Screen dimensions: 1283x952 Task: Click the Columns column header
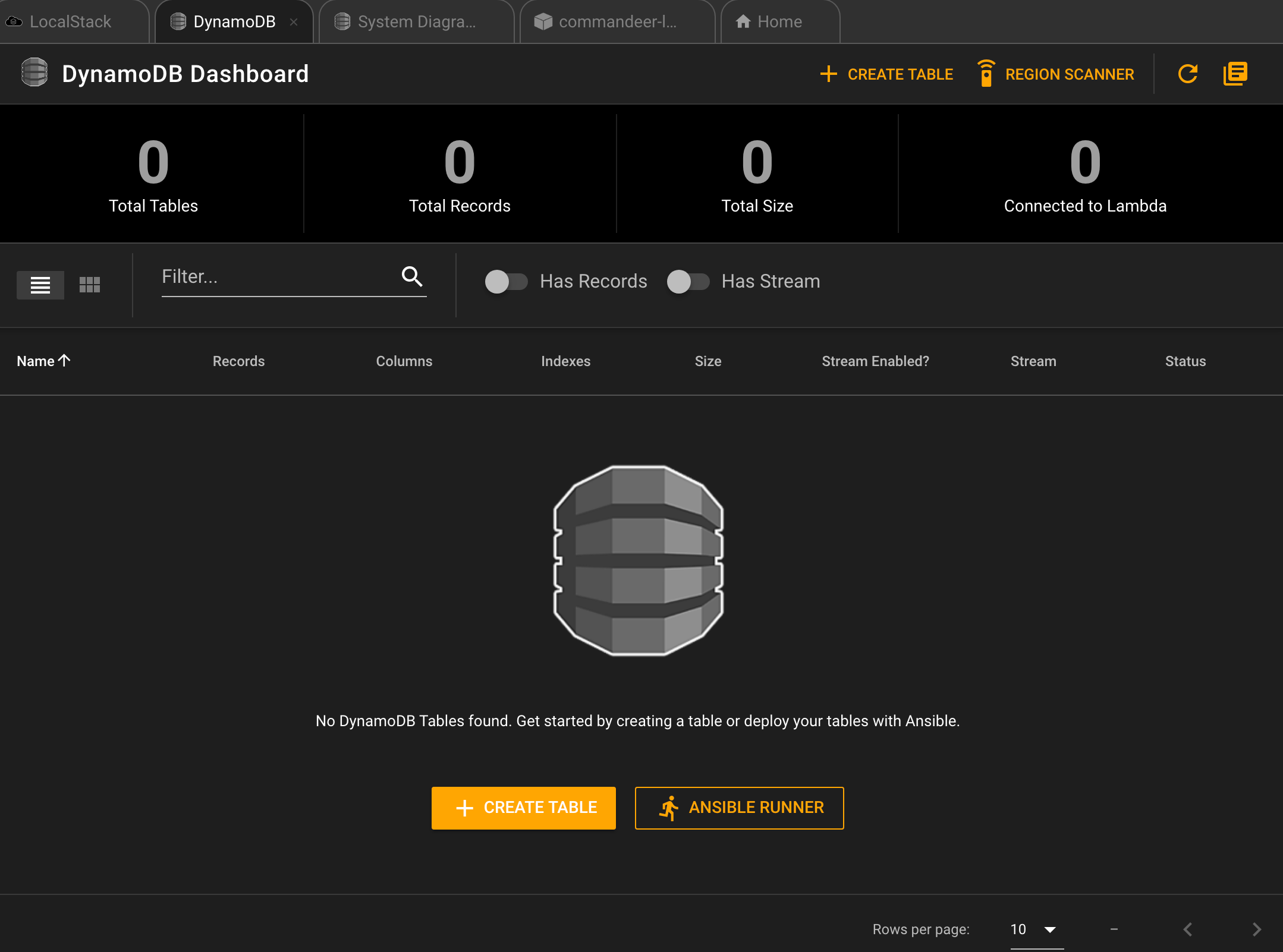click(x=404, y=361)
